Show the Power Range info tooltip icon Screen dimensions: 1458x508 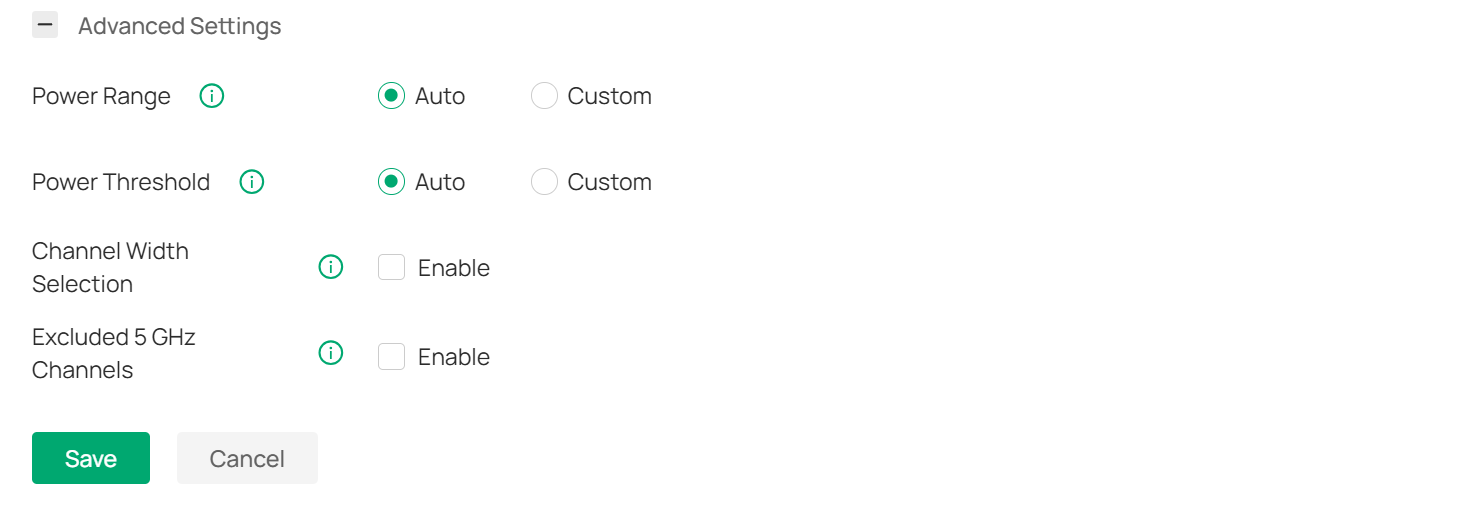point(212,96)
